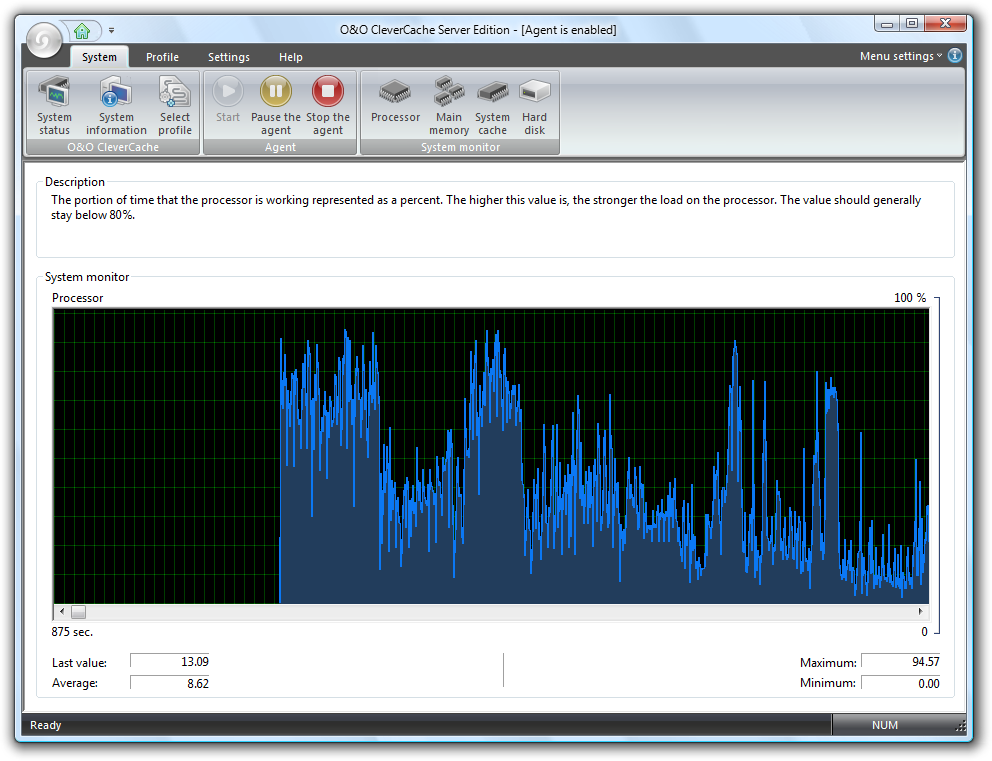992x761 pixels.
Task: Click the System monitor ribbon group label
Action: click(x=461, y=147)
